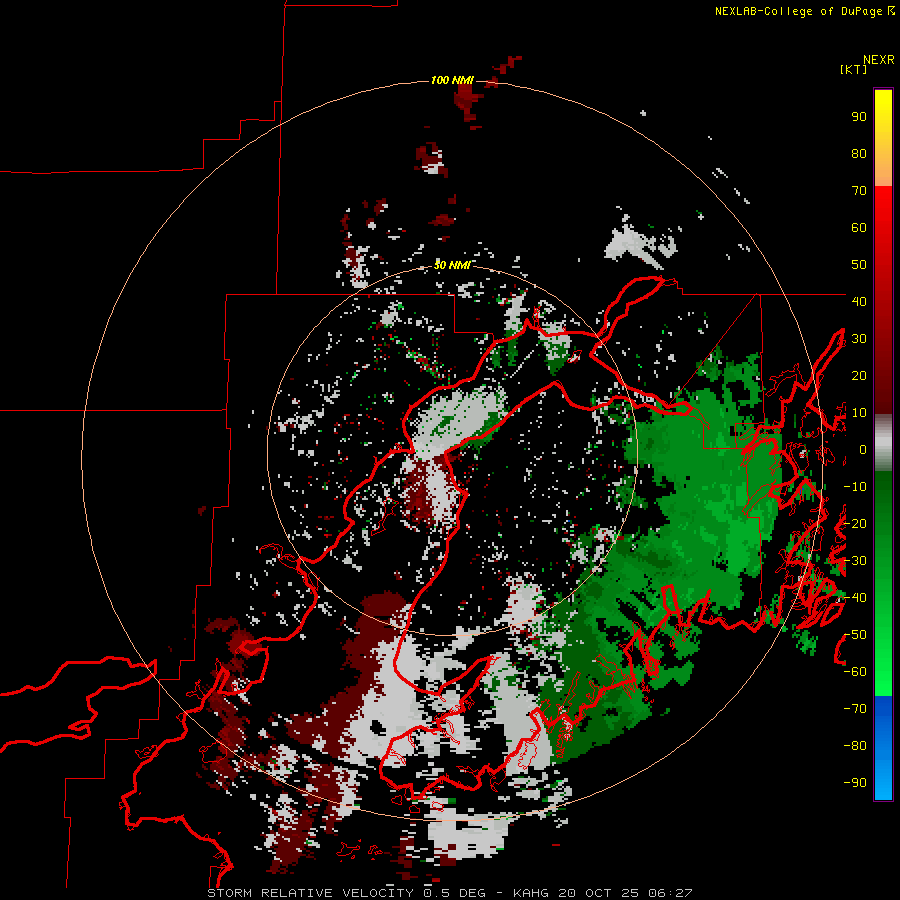Screen dimensions: 900x900
Task: Click the 100 NMI range ring label
Action: (452, 80)
